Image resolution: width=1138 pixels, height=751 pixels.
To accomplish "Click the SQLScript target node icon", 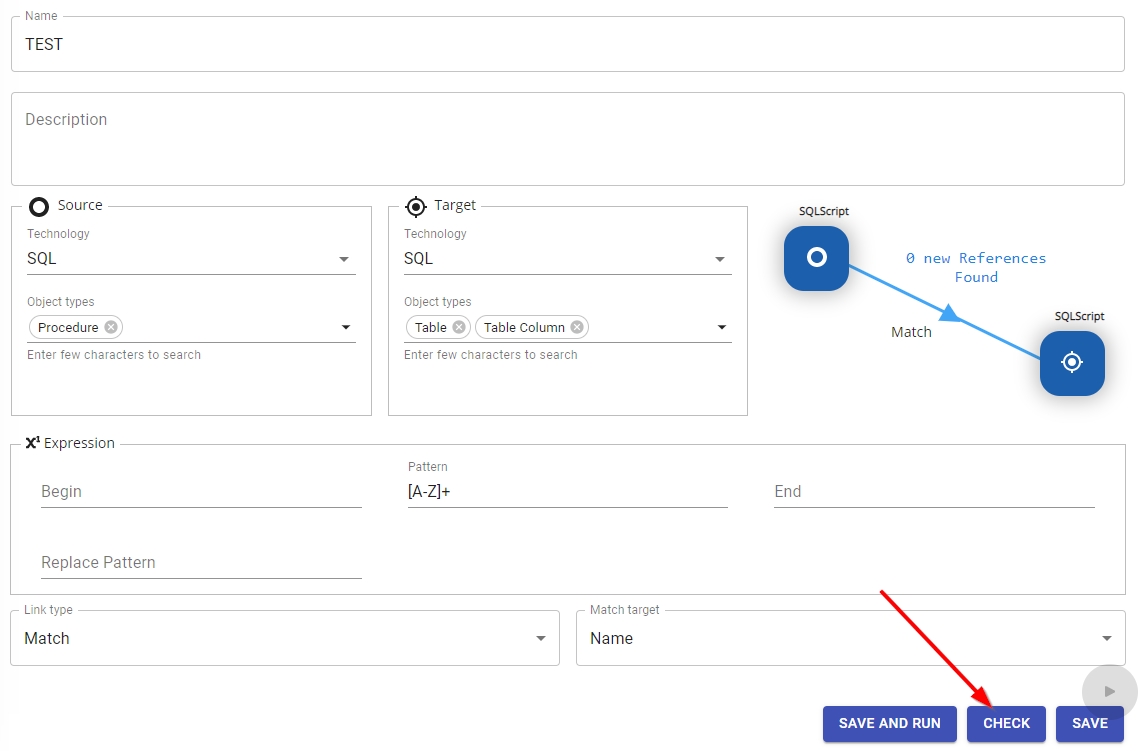I will coord(1072,363).
